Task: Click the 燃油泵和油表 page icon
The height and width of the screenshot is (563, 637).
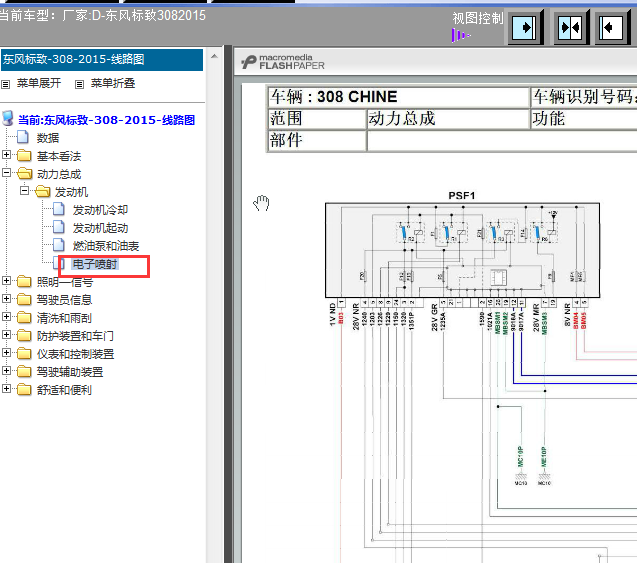Action: [x=59, y=245]
